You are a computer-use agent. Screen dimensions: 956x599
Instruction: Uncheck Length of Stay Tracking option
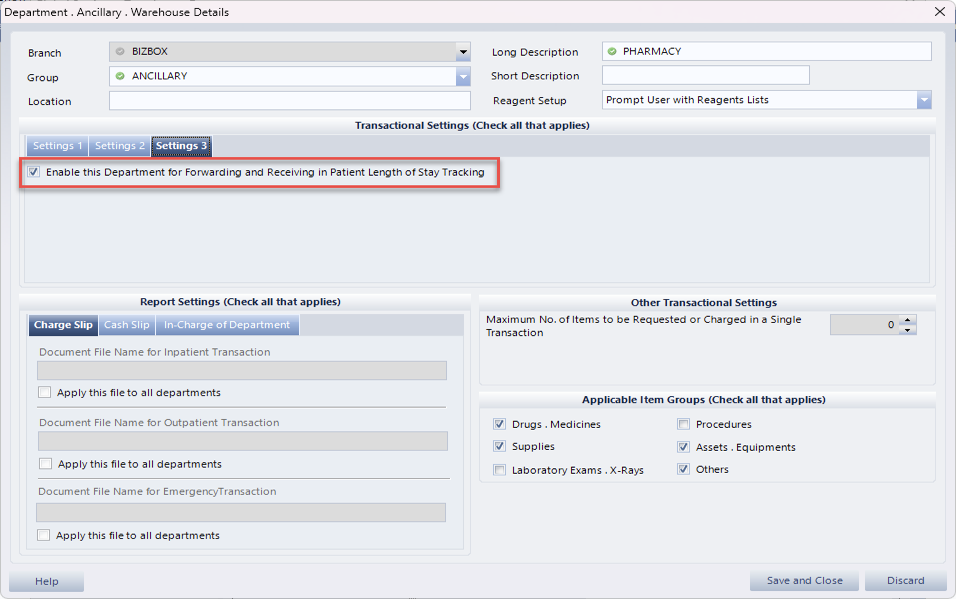tap(34, 172)
